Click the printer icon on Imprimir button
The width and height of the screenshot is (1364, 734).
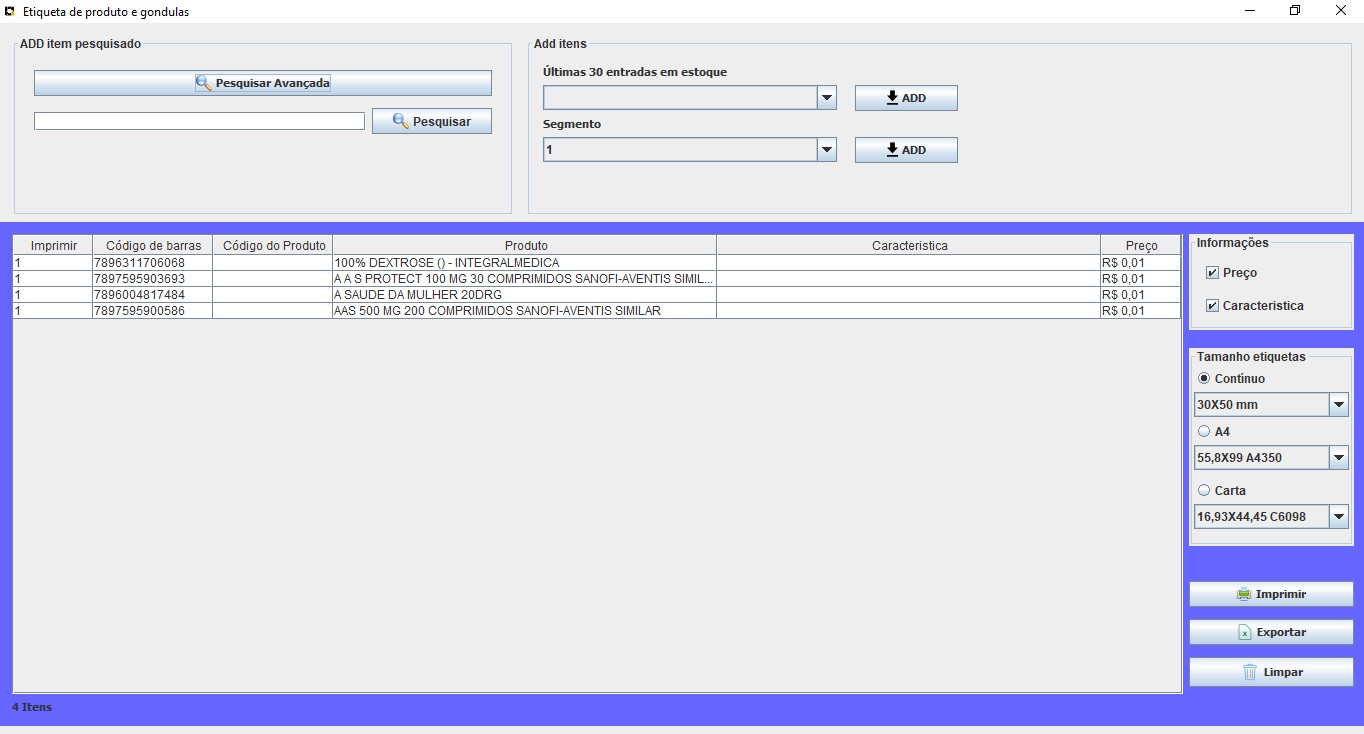coord(1243,594)
